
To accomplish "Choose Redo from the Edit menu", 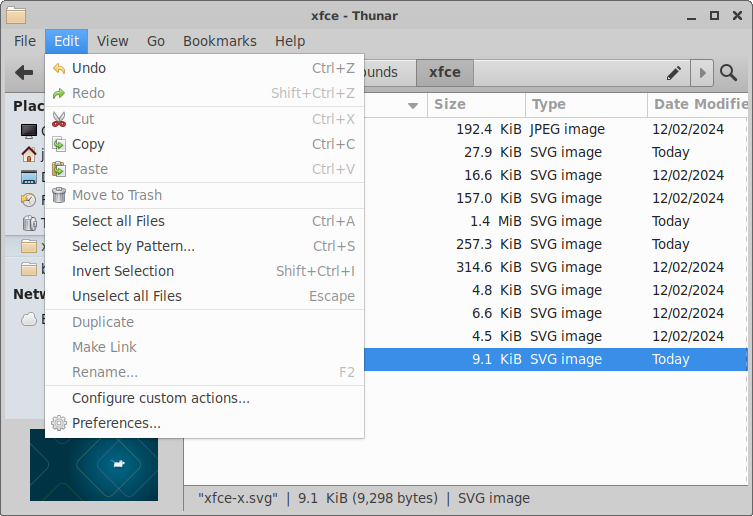I will click(x=204, y=93).
